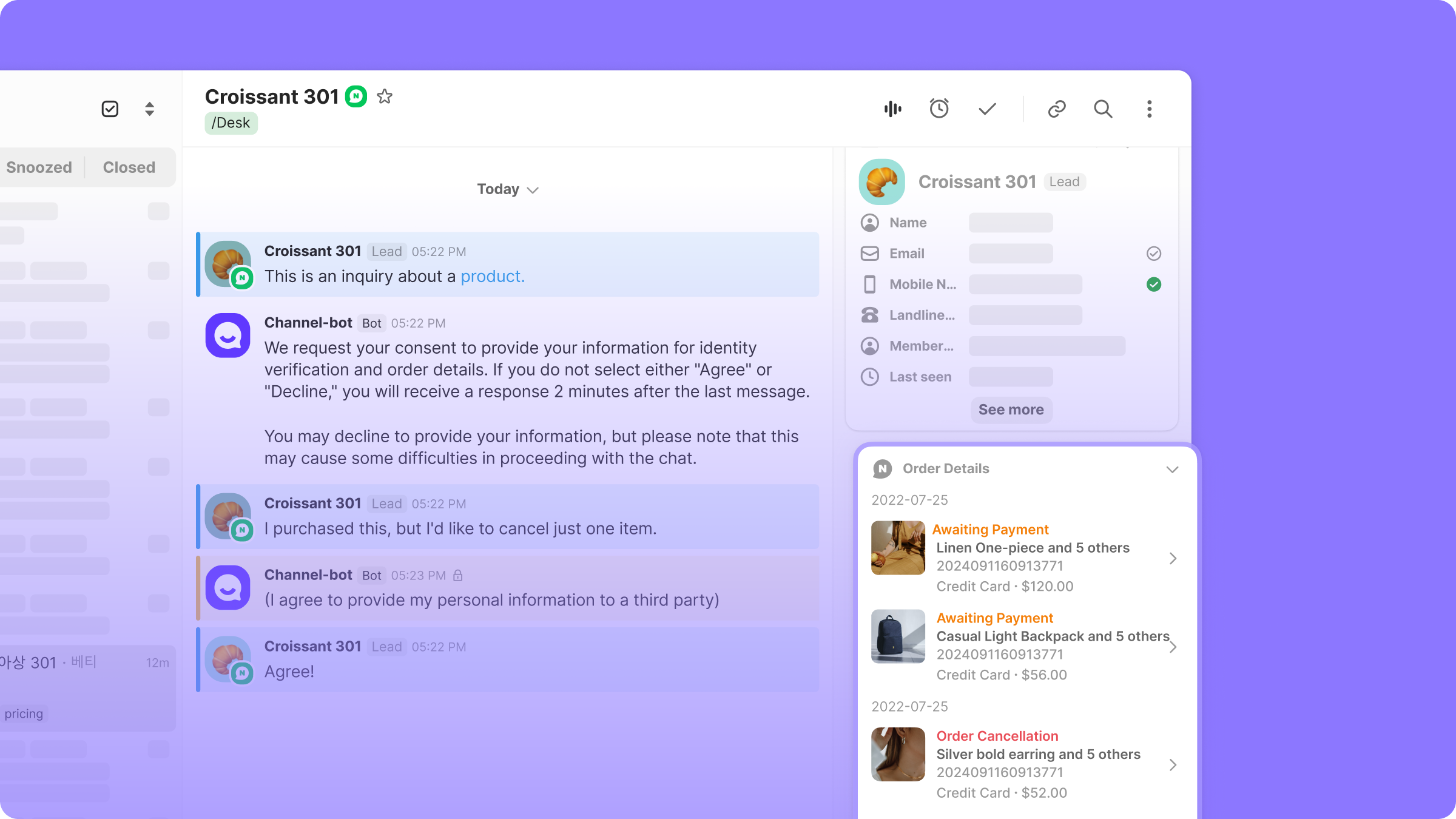Open the Linen One-piece order thumbnail

click(898, 548)
